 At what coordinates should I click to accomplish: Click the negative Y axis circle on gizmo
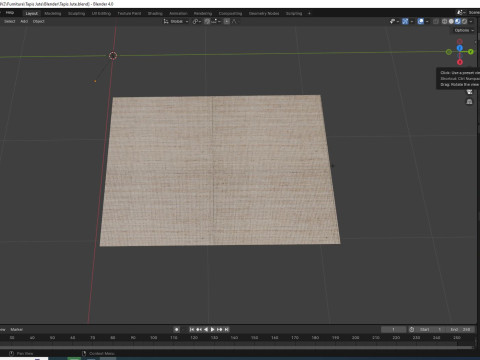pos(449,52)
